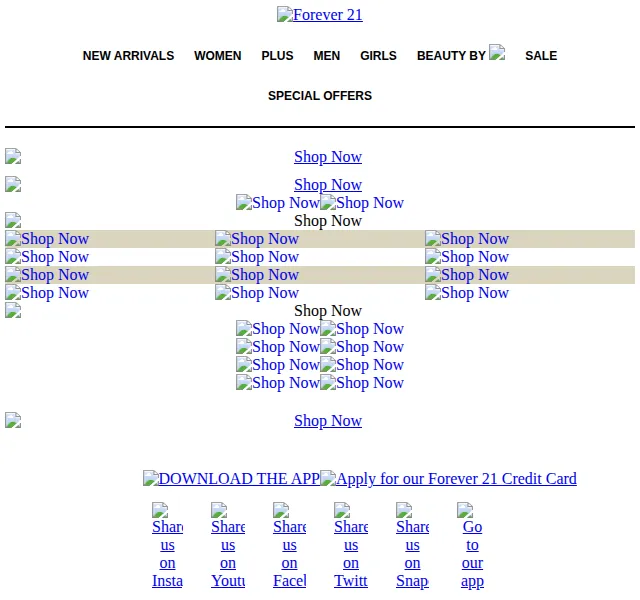The height and width of the screenshot is (600, 640).
Task: Click the broken image beside BEAUTY BY
Action: click(x=497, y=52)
